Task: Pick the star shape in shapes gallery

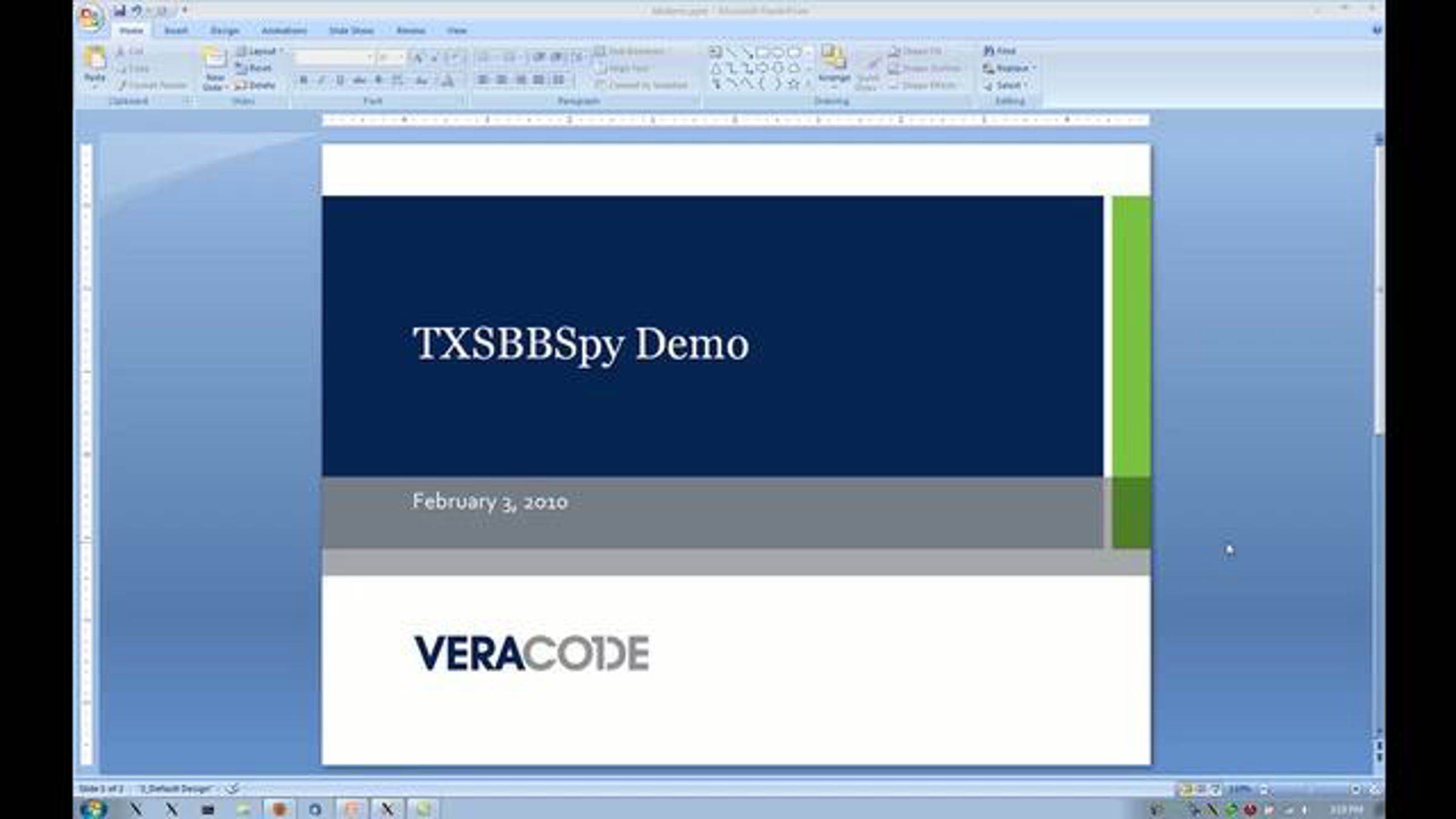Action: pyautogui.click(x=793, y=84)
